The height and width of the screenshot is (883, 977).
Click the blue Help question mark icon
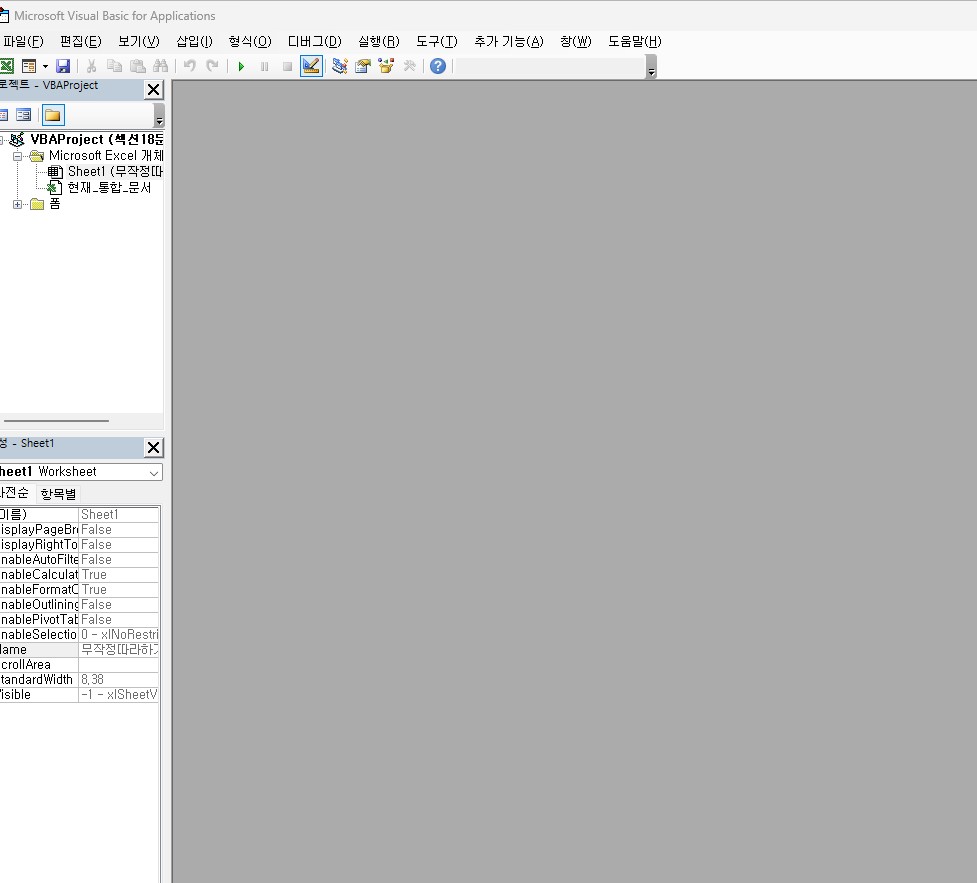pos(437,66)
